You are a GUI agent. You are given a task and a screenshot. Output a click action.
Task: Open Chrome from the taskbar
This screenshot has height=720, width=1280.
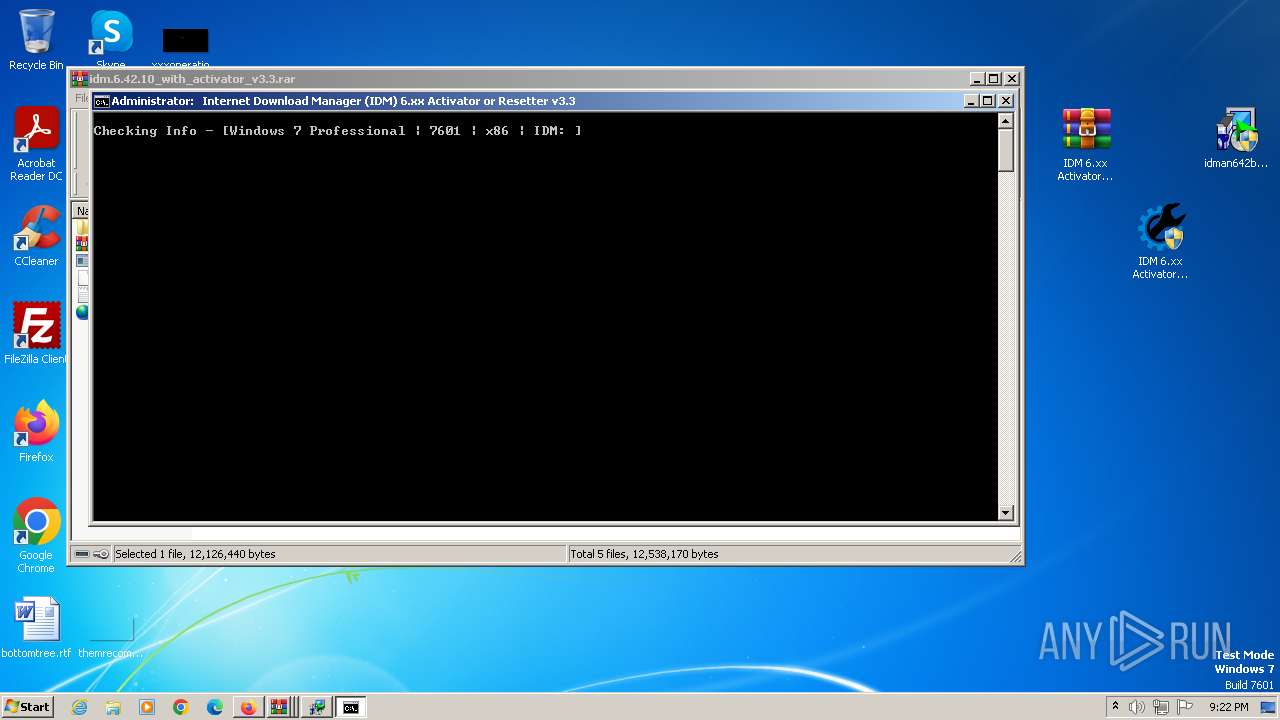(181, 707)
